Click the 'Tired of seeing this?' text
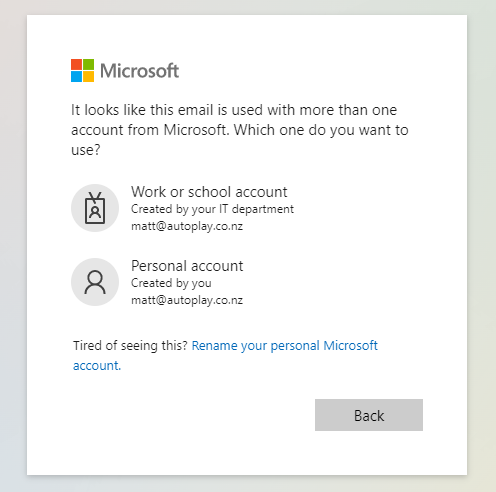The image size is (496, 492). (131, 346)
